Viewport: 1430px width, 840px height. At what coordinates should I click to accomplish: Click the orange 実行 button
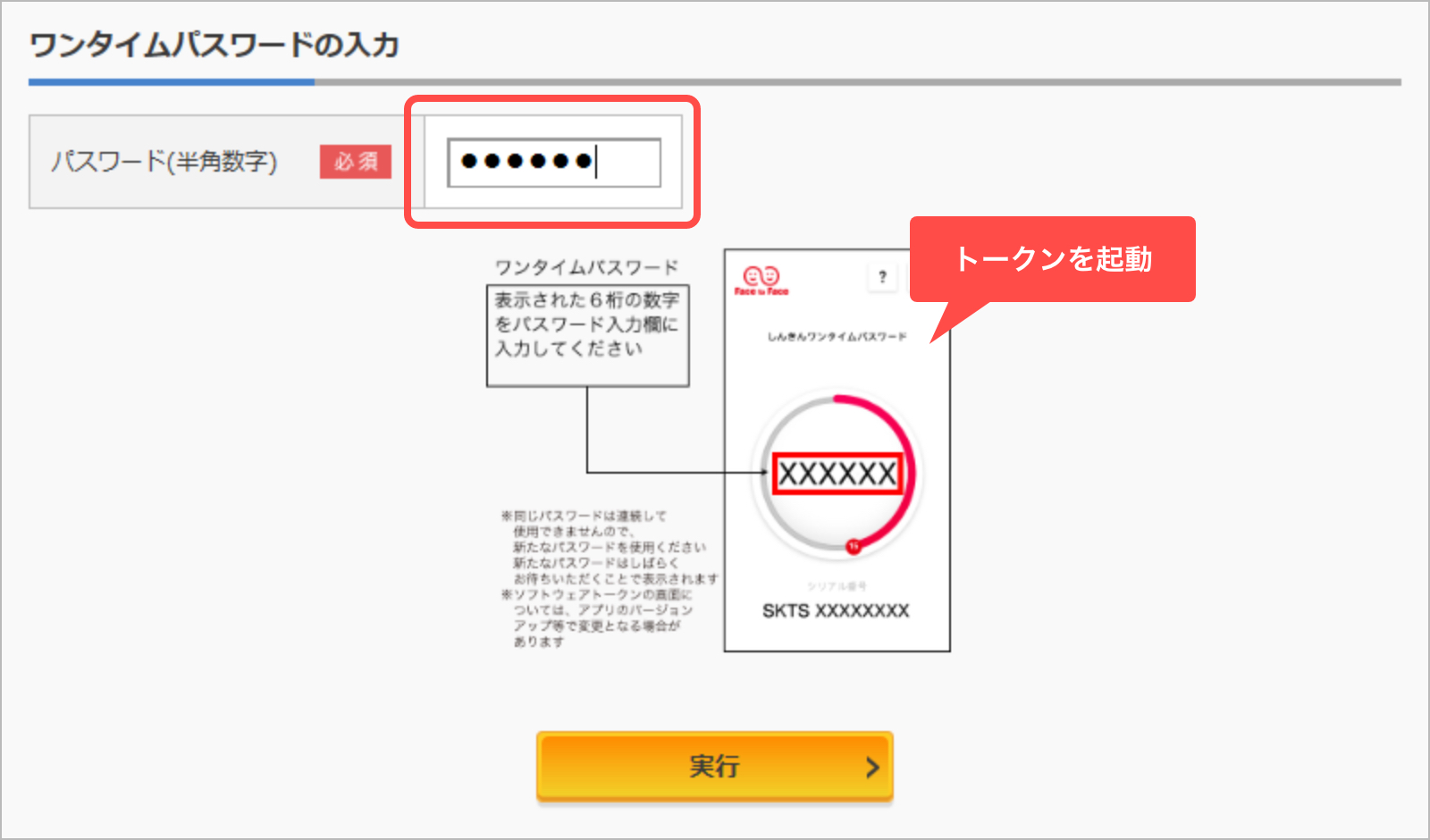coord(715,766)
